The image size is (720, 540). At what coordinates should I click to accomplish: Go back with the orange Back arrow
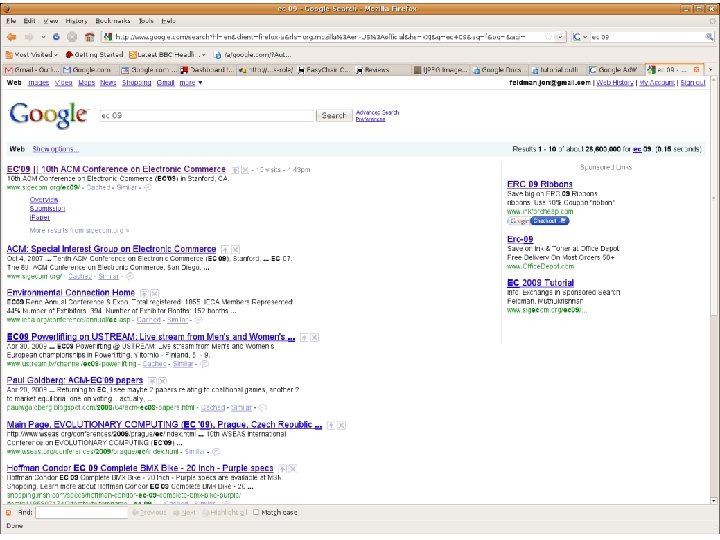tap(11, 37)
